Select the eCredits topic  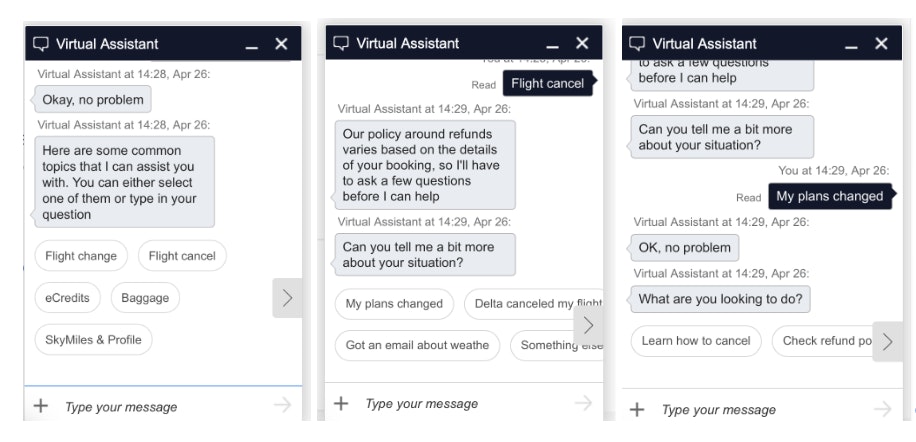[68, 298]
